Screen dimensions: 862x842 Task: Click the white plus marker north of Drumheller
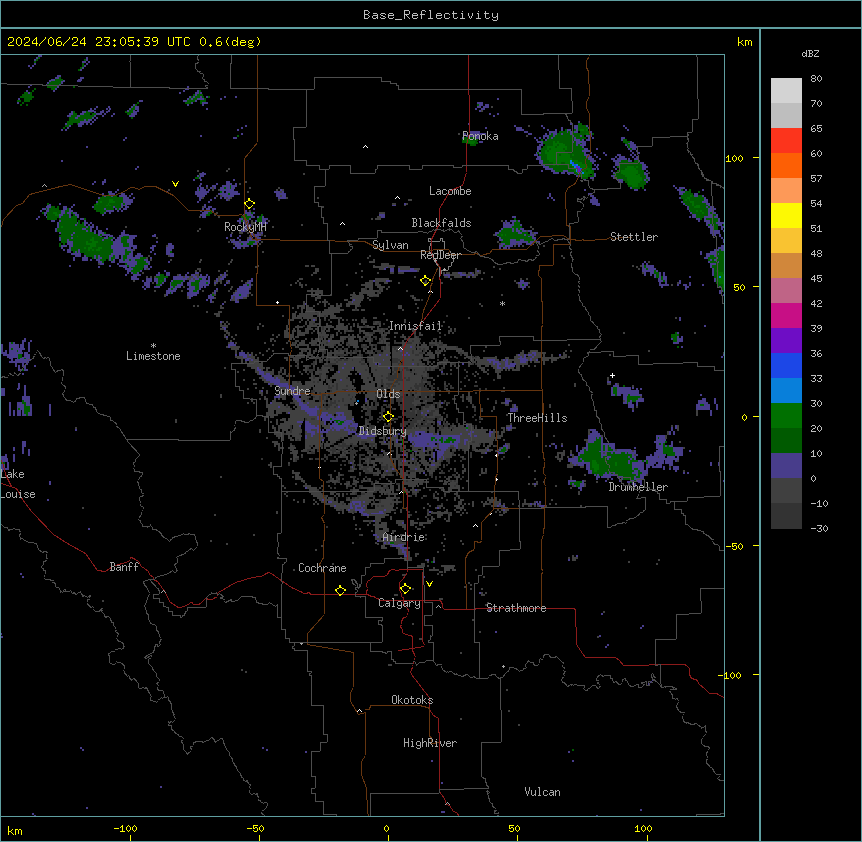pos(612,375)
